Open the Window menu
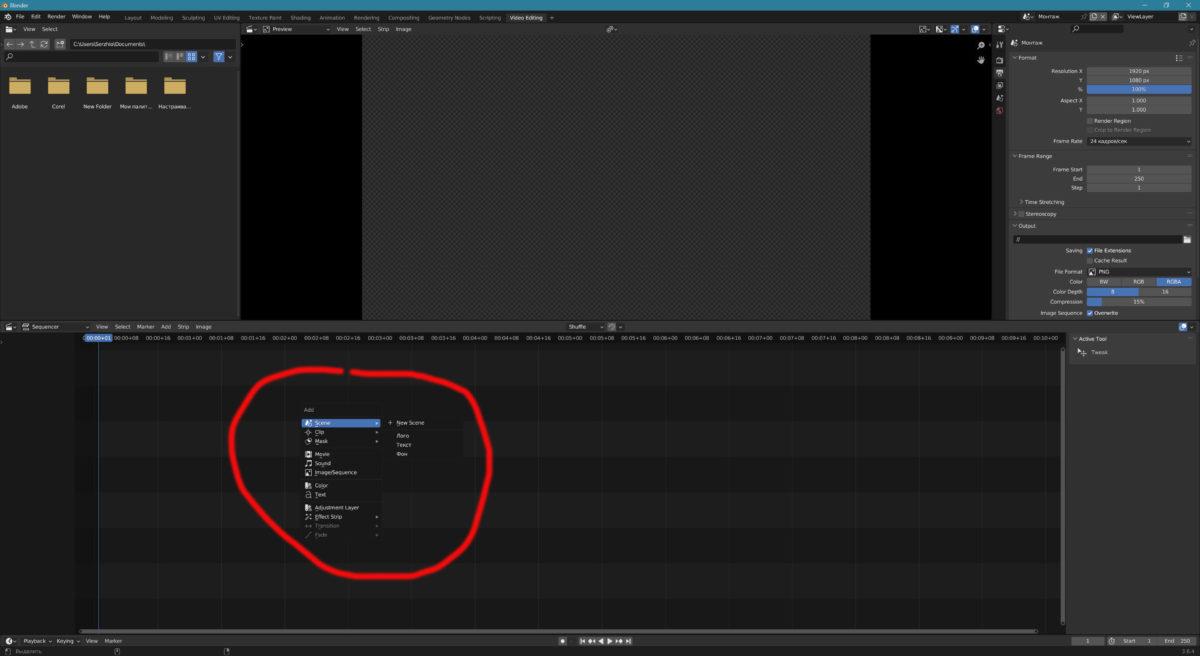The width and height of the screenshot is (1200, 656). click(81, 17)
